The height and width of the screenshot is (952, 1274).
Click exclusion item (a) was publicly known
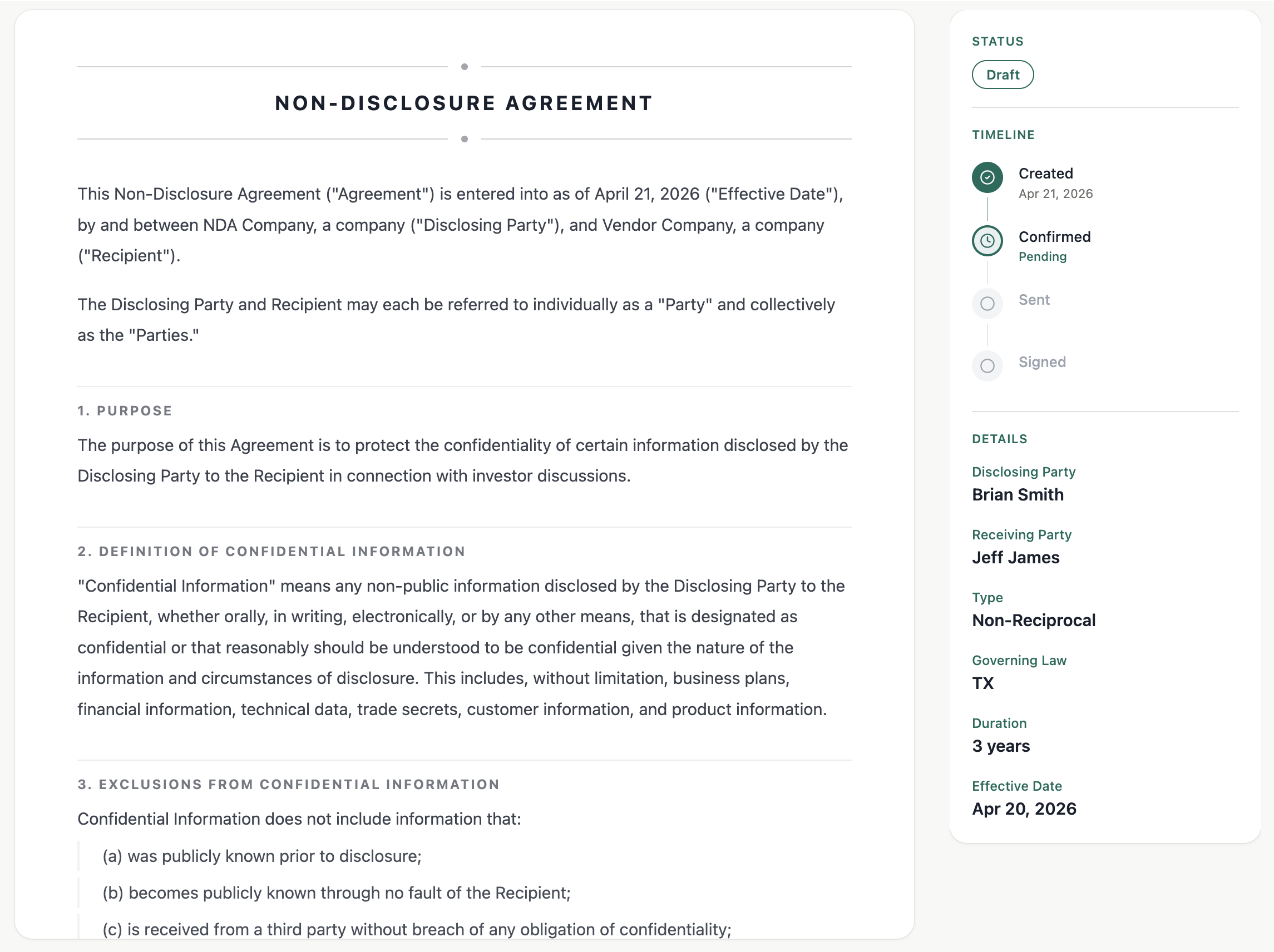point(262,856)
